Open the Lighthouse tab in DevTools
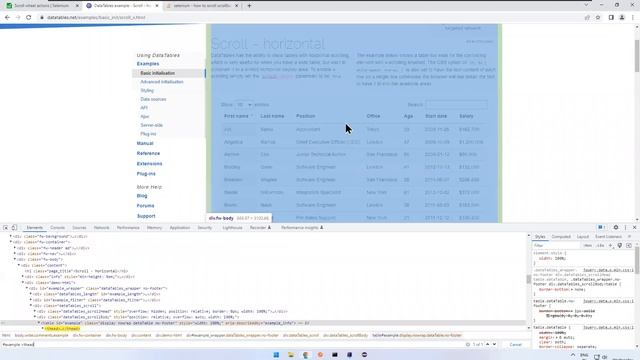Image resolution: width=640 pixels, height=360 pixels. pos(232,228)
